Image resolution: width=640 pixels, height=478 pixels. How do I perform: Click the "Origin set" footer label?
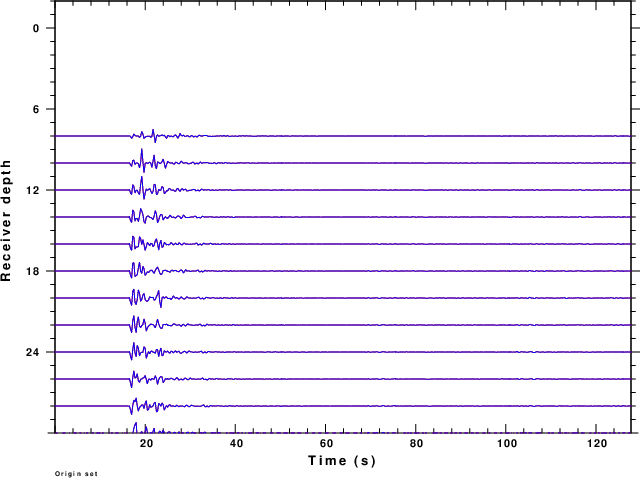(76, 474)
